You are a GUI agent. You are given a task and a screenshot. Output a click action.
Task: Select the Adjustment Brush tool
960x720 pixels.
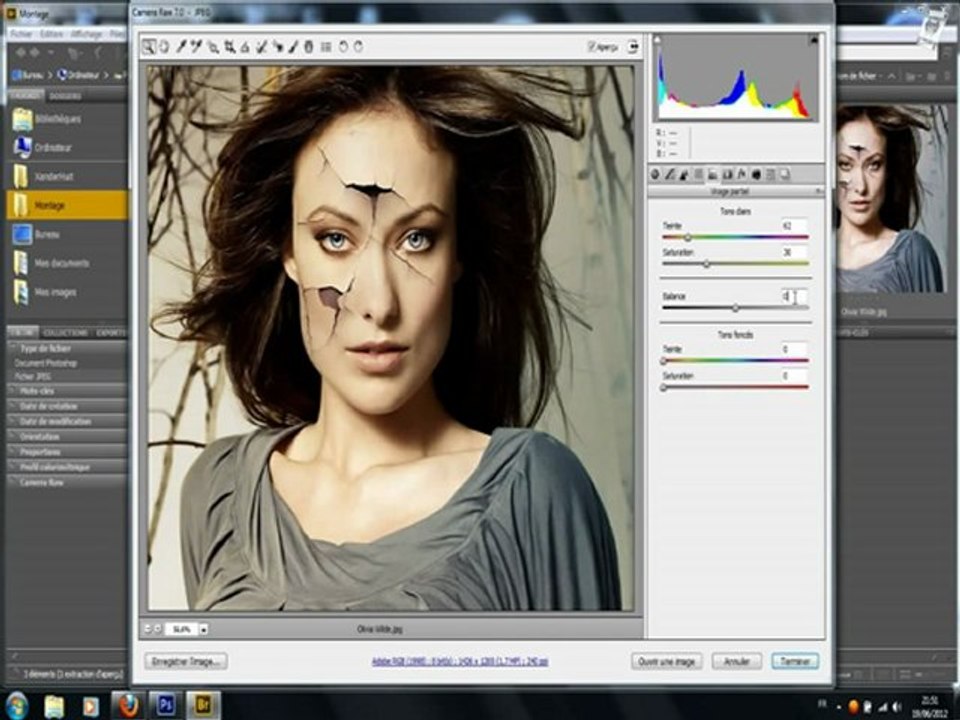coord(293,47)
